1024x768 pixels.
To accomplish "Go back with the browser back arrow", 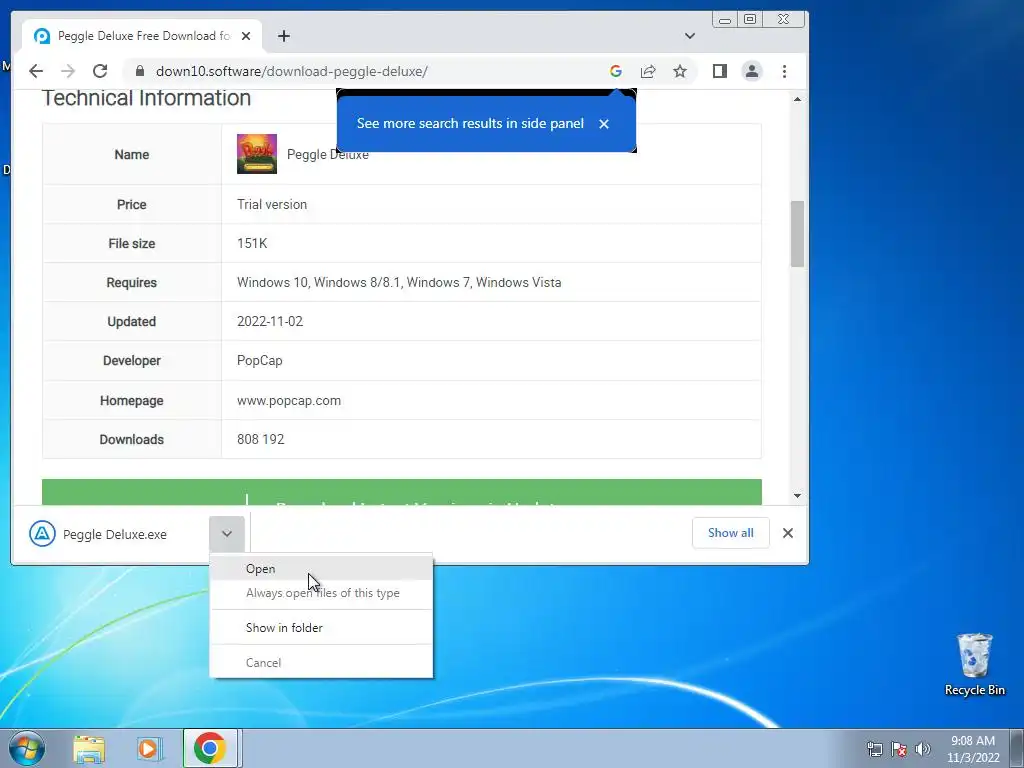I will (36, 71).
